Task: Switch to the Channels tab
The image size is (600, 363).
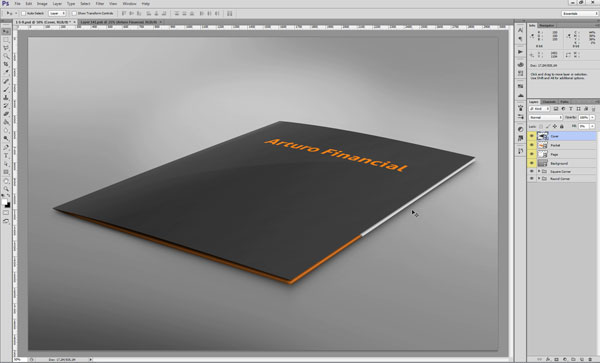Action: (549, 102)
